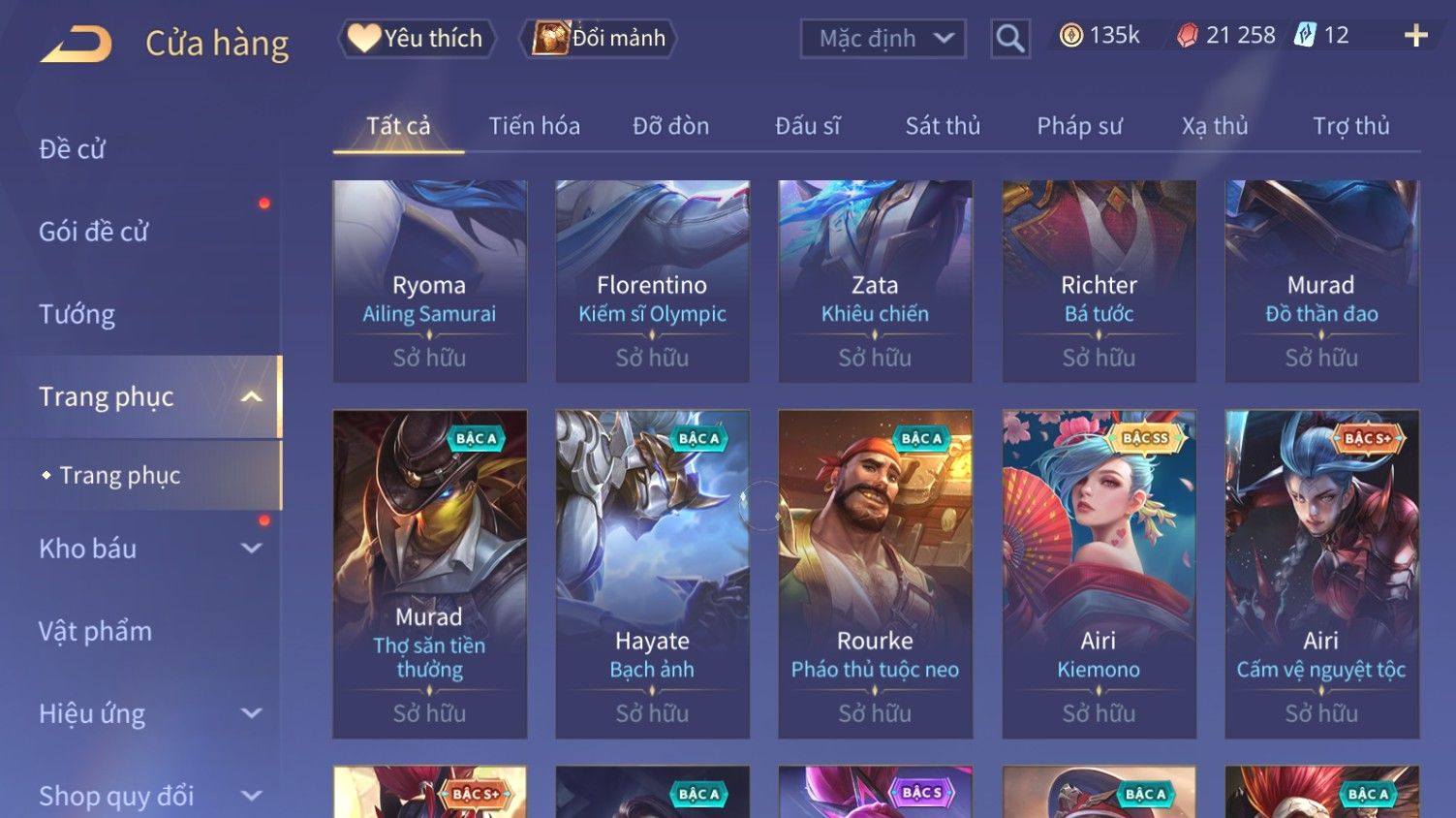Switch to the Tiến hóa tab
Image resolution: width=1456 pixels, height=818 pixels.
tap(534, 126)
